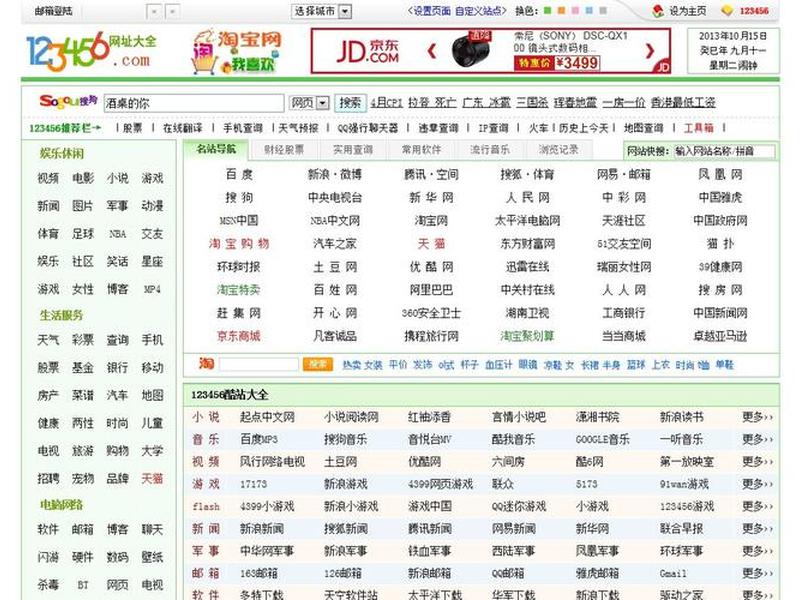Click the 视频 link under 娱乐休闲

[48, 178]
